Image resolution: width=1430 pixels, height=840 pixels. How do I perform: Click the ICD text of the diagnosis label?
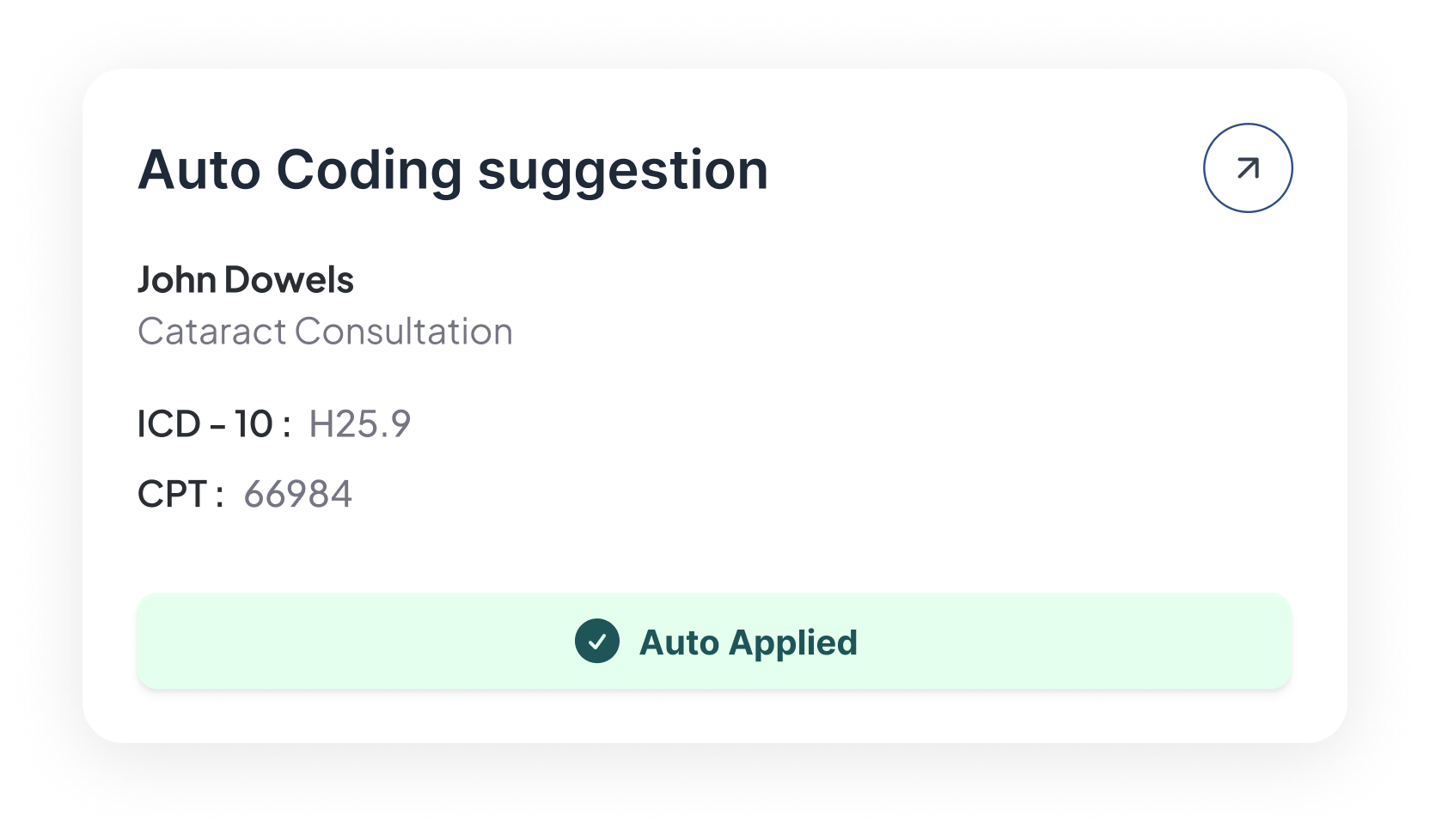[169, 424]
